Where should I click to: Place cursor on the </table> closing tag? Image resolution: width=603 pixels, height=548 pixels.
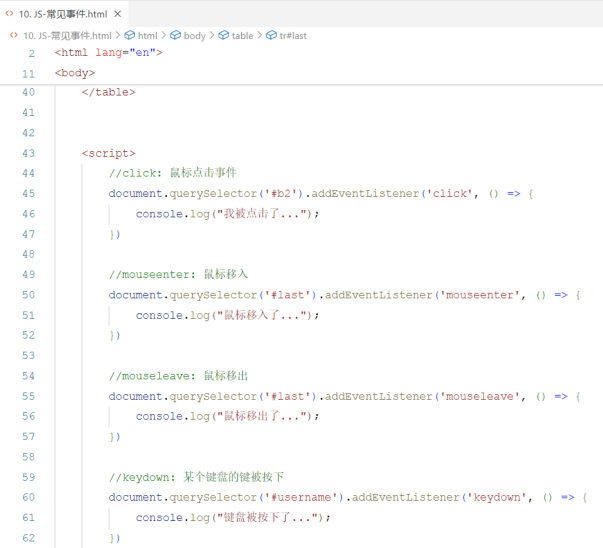click(x=108, y=92)
